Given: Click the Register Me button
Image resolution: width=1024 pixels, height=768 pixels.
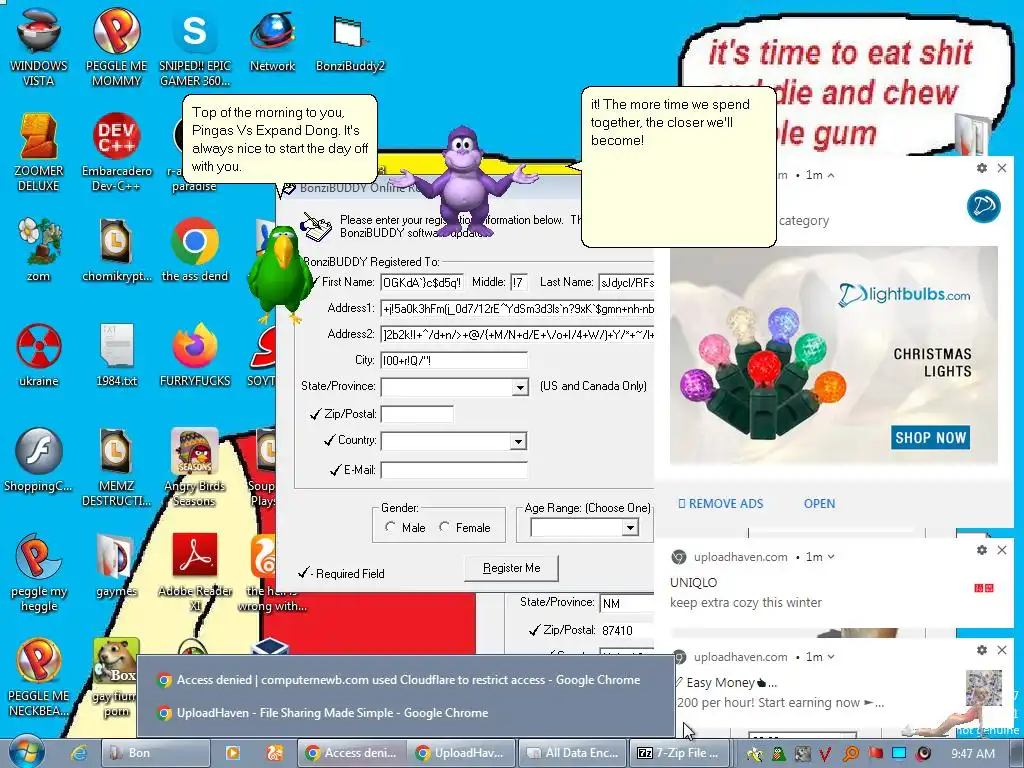Looking at the screenshot, I should click(x=511, y=568).
